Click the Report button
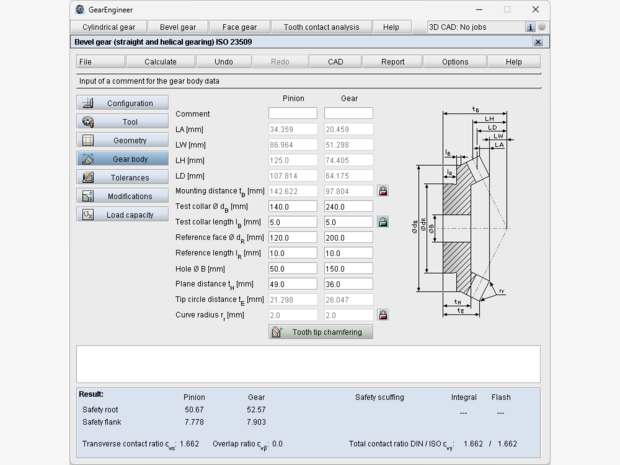Screen dimensions: 620x465 [x=393, y=61]
